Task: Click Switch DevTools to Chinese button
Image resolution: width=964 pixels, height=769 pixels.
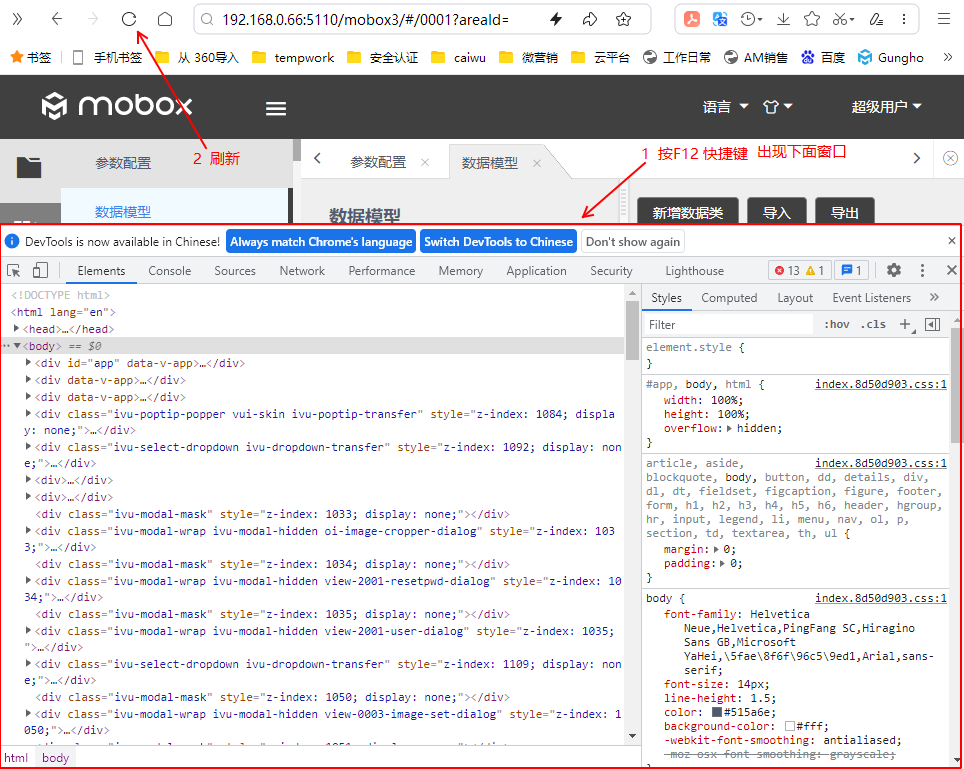Action: (x=498, y=242)
